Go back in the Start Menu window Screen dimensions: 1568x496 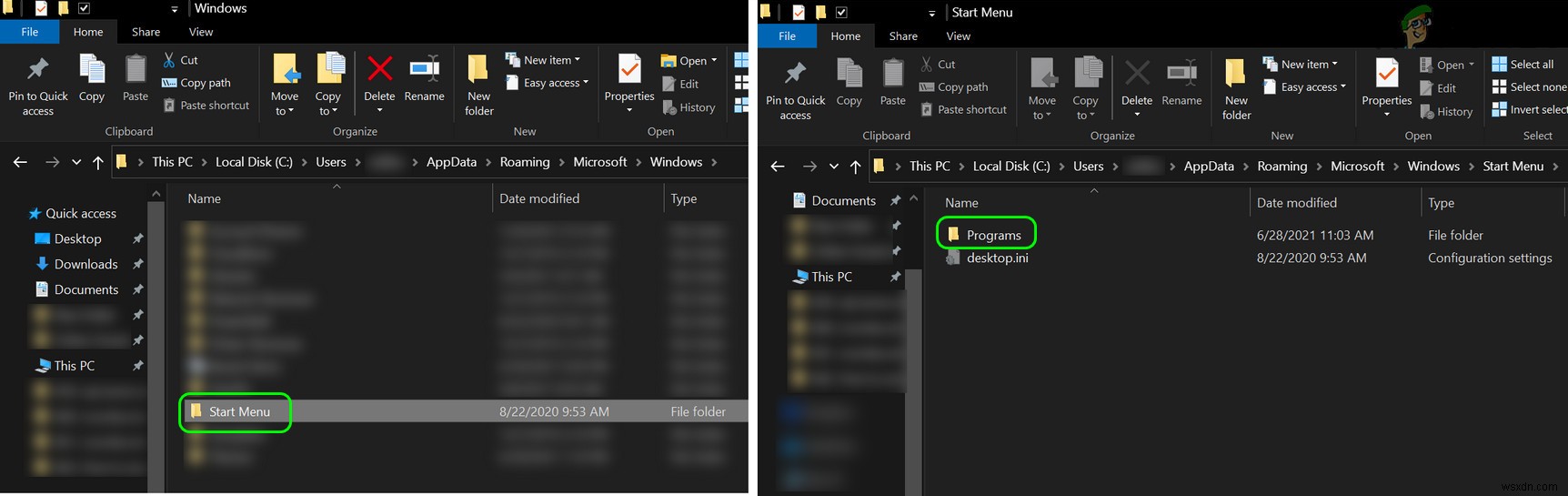[x=778, y=167]
